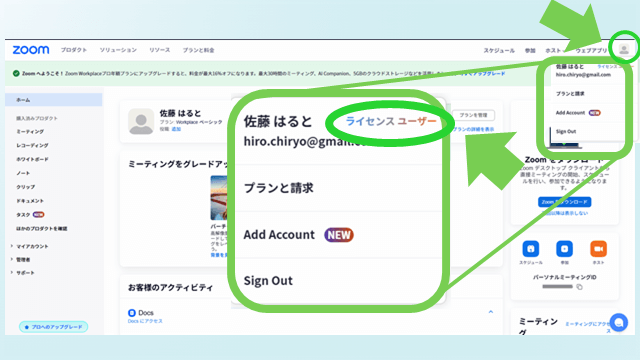Click the Docs にアクセス link

(145, 321)
